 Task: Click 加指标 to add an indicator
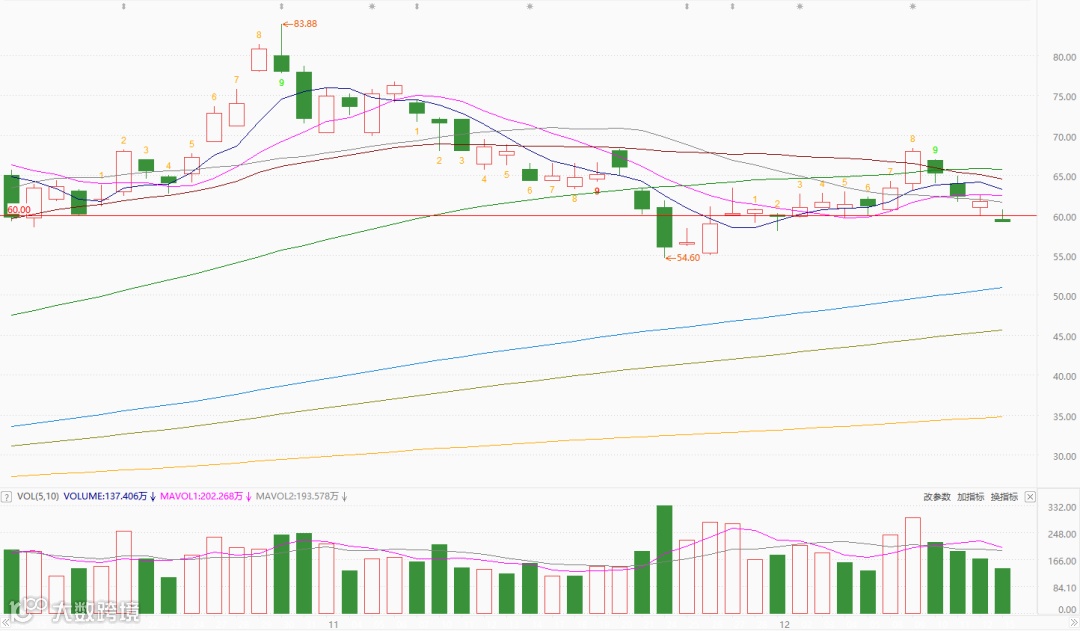pos(970,497)
